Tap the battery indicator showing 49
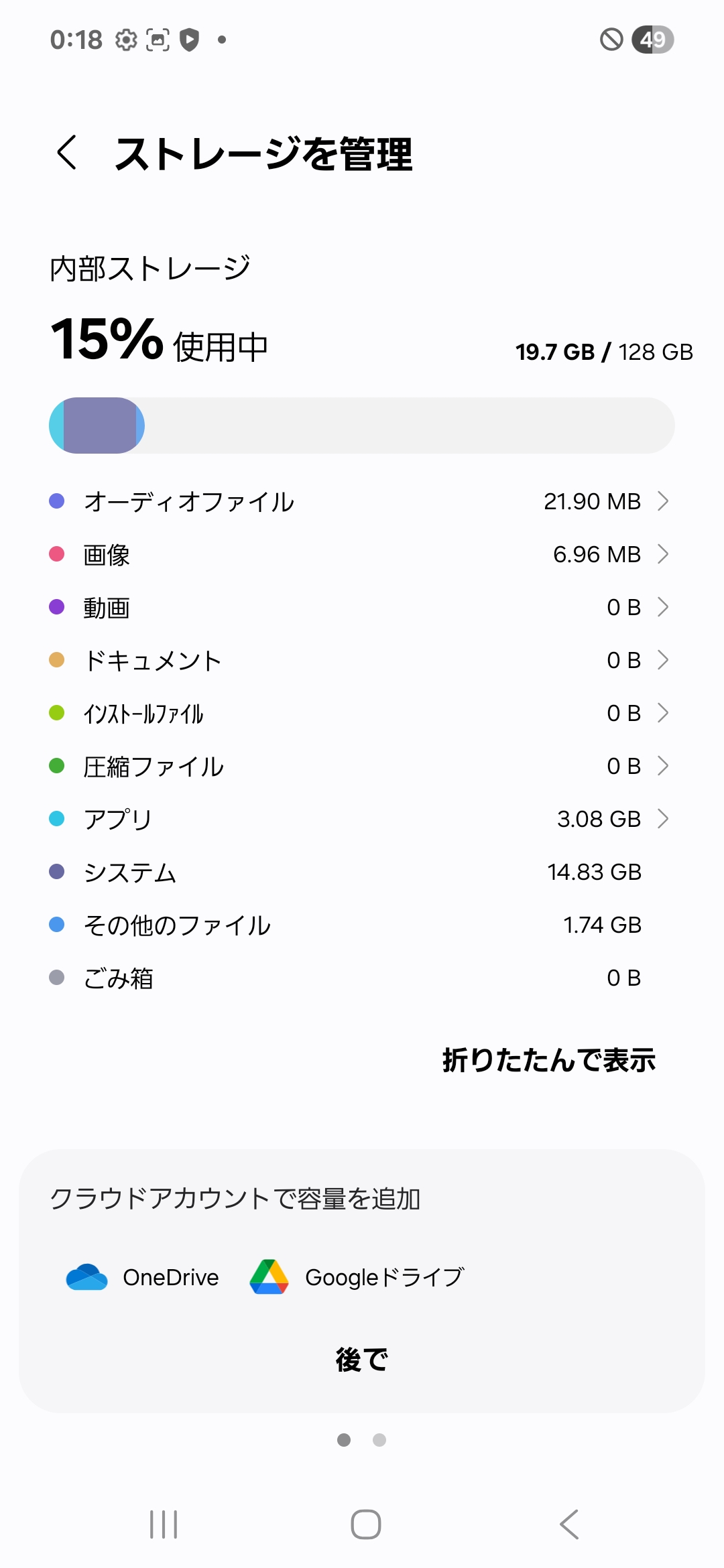 (652, 40)
